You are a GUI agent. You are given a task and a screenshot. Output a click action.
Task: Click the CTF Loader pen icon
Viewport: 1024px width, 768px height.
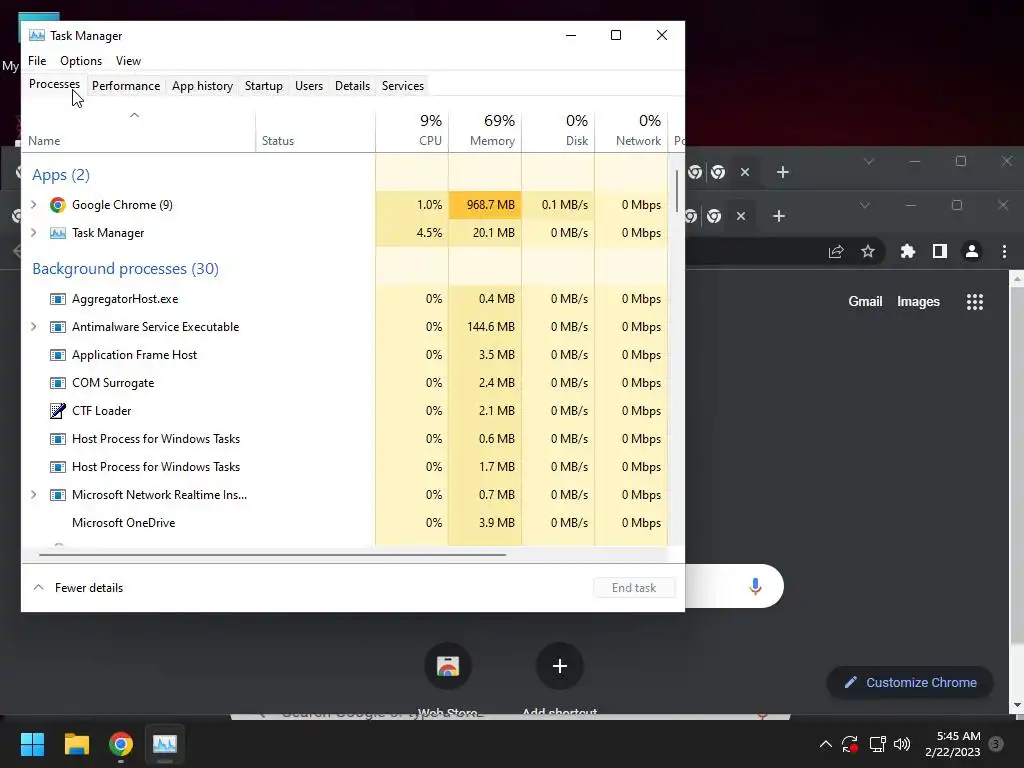click(57, 411)
